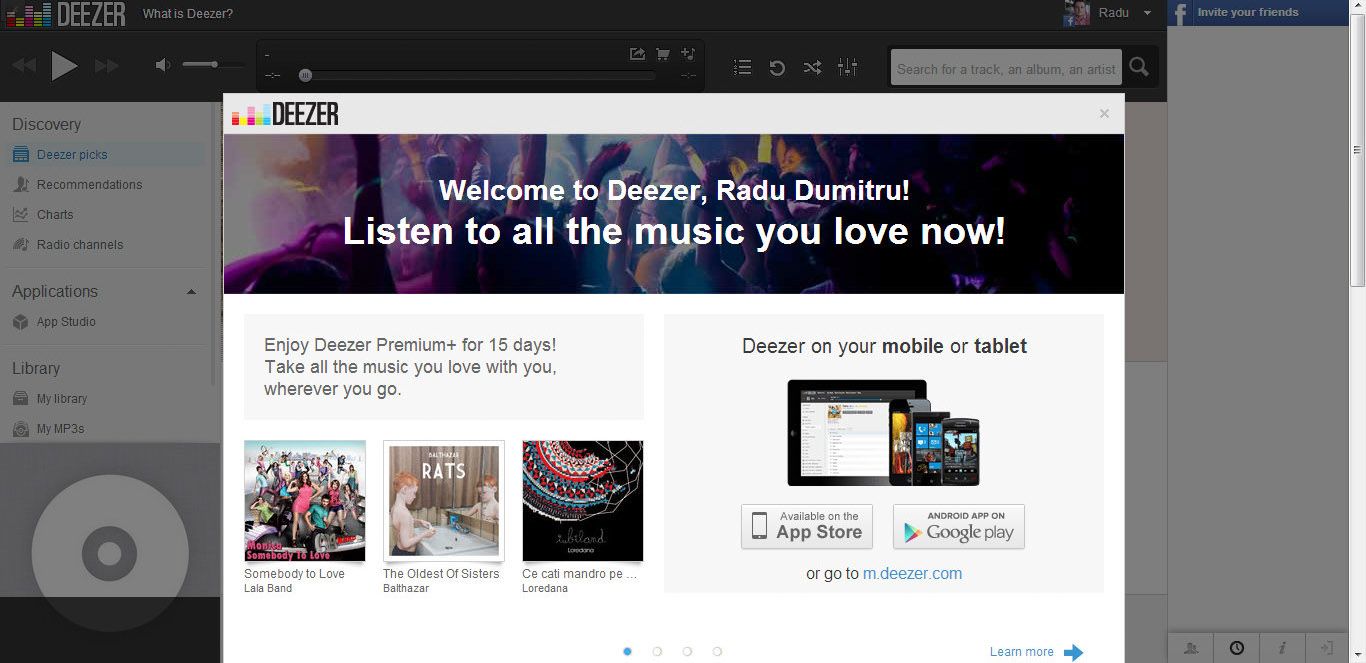Select first carousel page dot
The width and height of the screenshot is (1366, 663).
coord(627,651)
